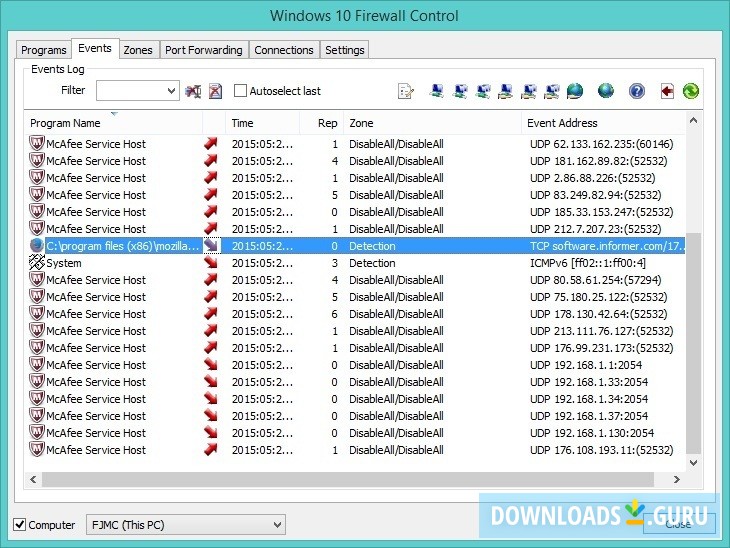
Task: Sort by Time column header
Action: [x=263, y=123]
